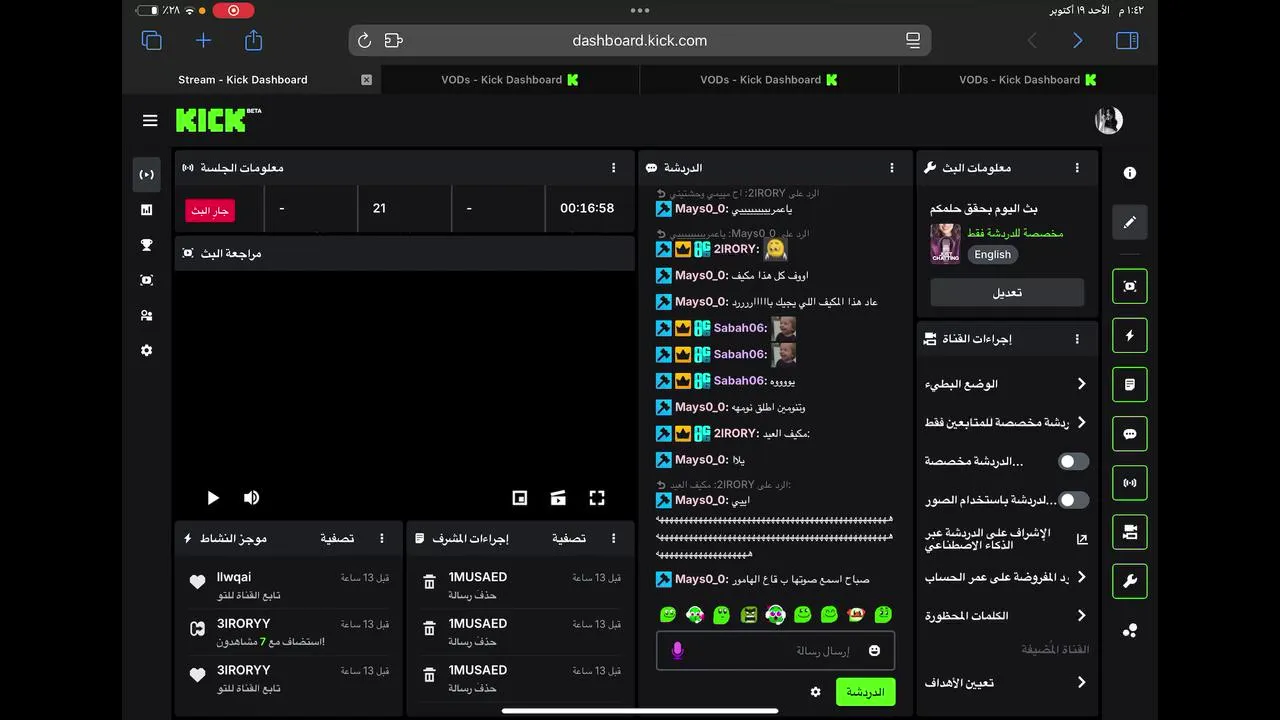The image size is (1280, 720).
Task: Toggle the lightning activity widget icon
Action: 1130,335
